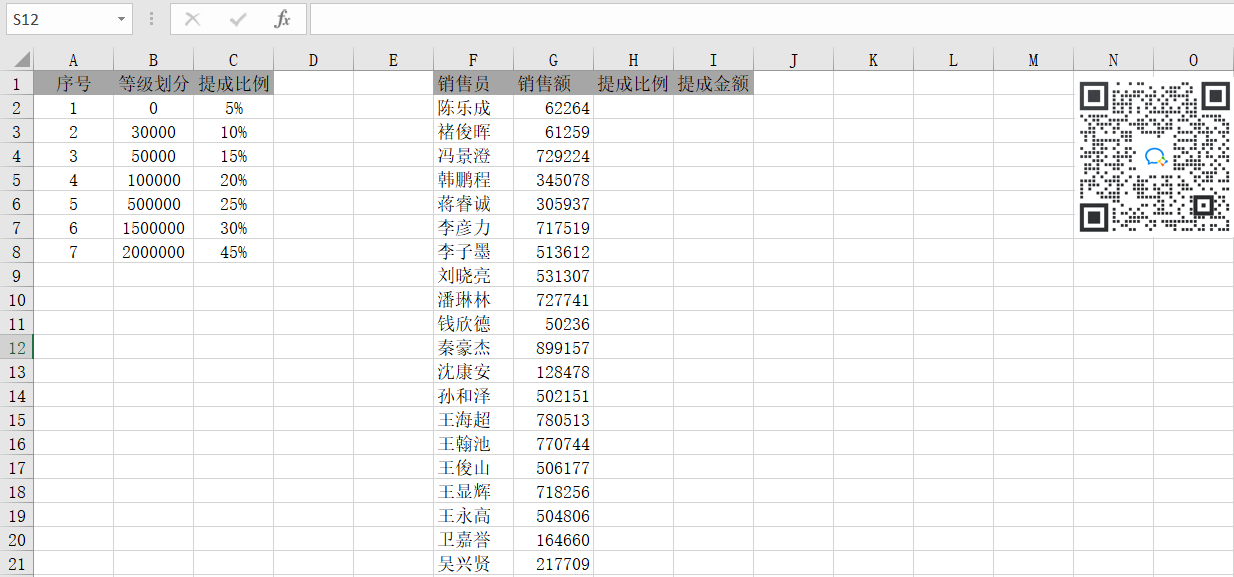Click salesperson cell 王显辉
The height and width of the screenshot is (577, 1234).
pos(473,492)
